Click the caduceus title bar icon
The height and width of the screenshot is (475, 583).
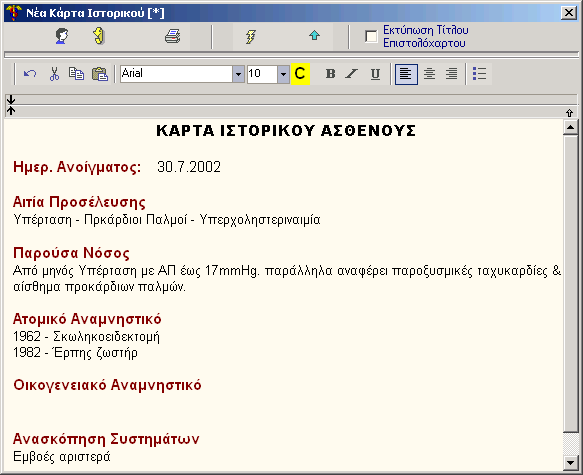(x=14, y=13)
